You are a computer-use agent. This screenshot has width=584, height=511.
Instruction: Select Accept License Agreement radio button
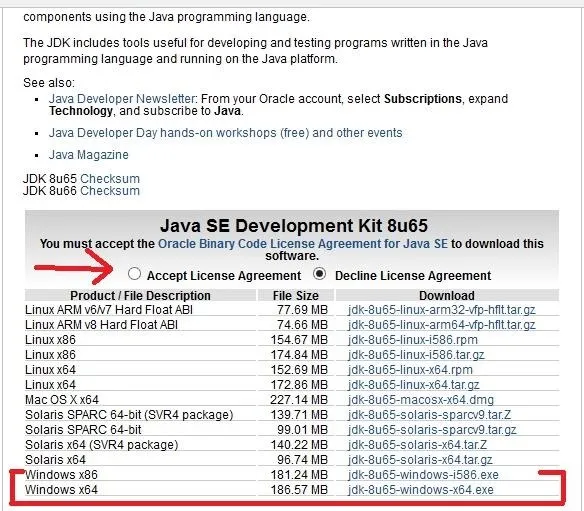(x=134, y=274)
